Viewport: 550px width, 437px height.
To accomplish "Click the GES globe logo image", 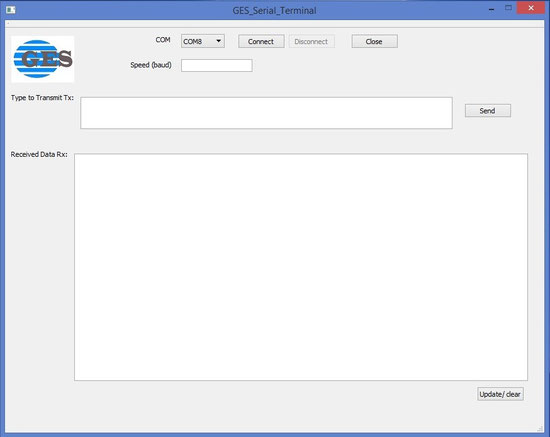I will click(43, 59).
